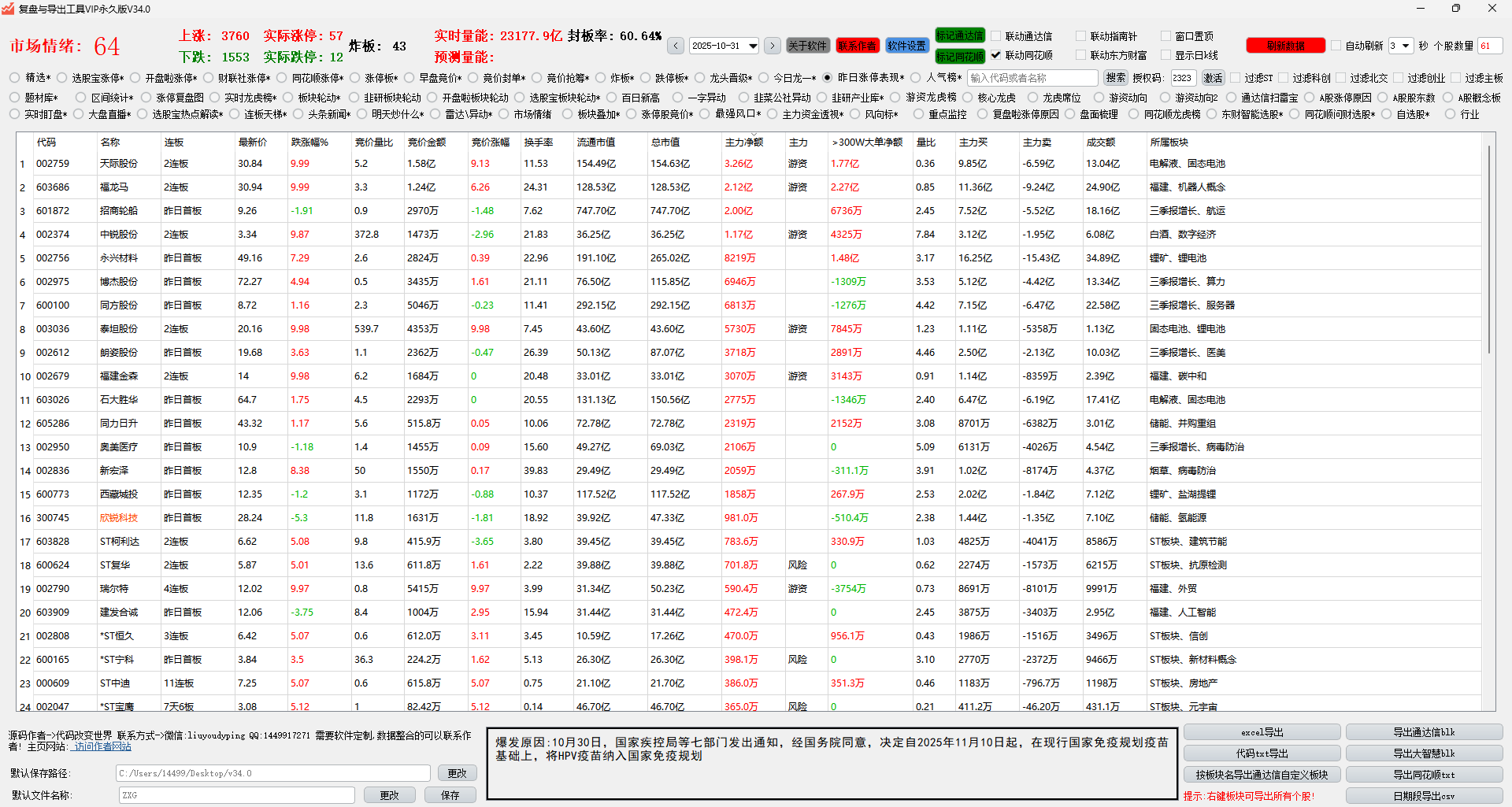
Task: Click the 激活 activate button
Action: click(x=1214, y=78)
